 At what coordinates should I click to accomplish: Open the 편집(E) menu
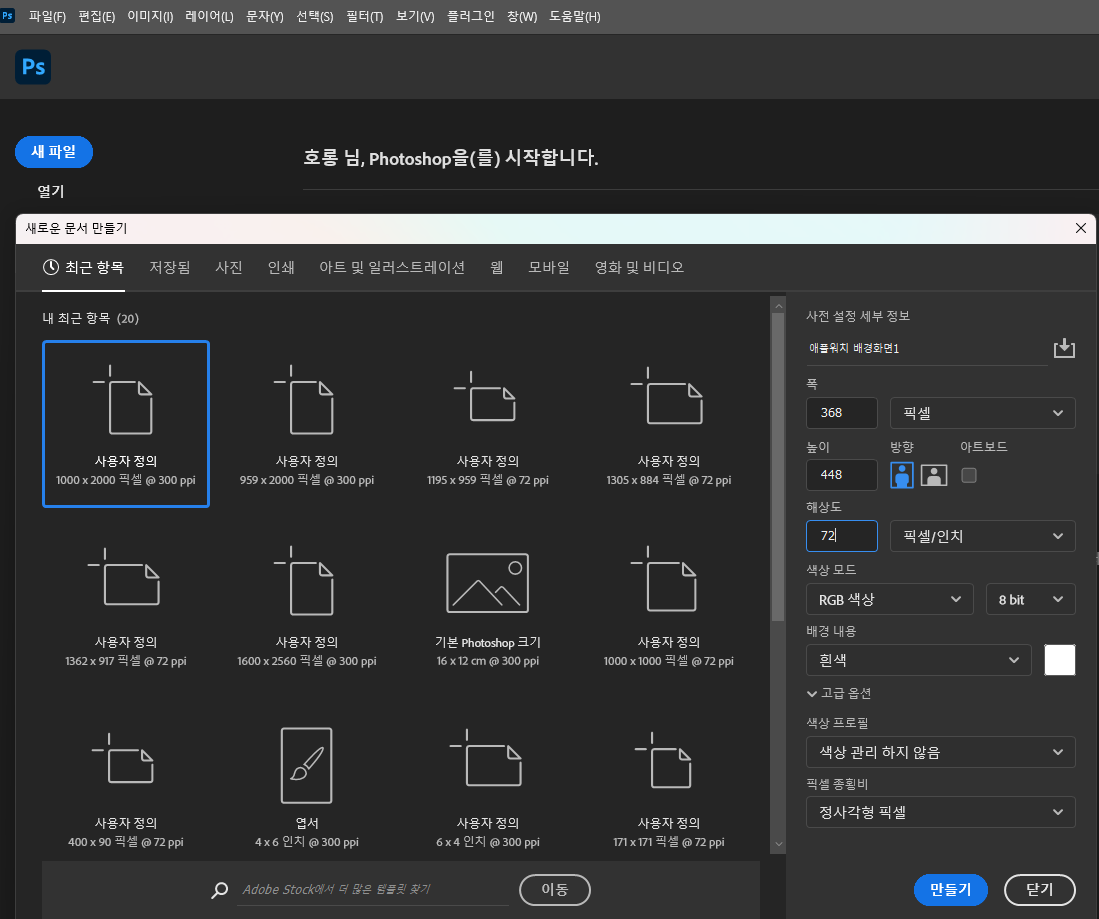click(97, 16)
